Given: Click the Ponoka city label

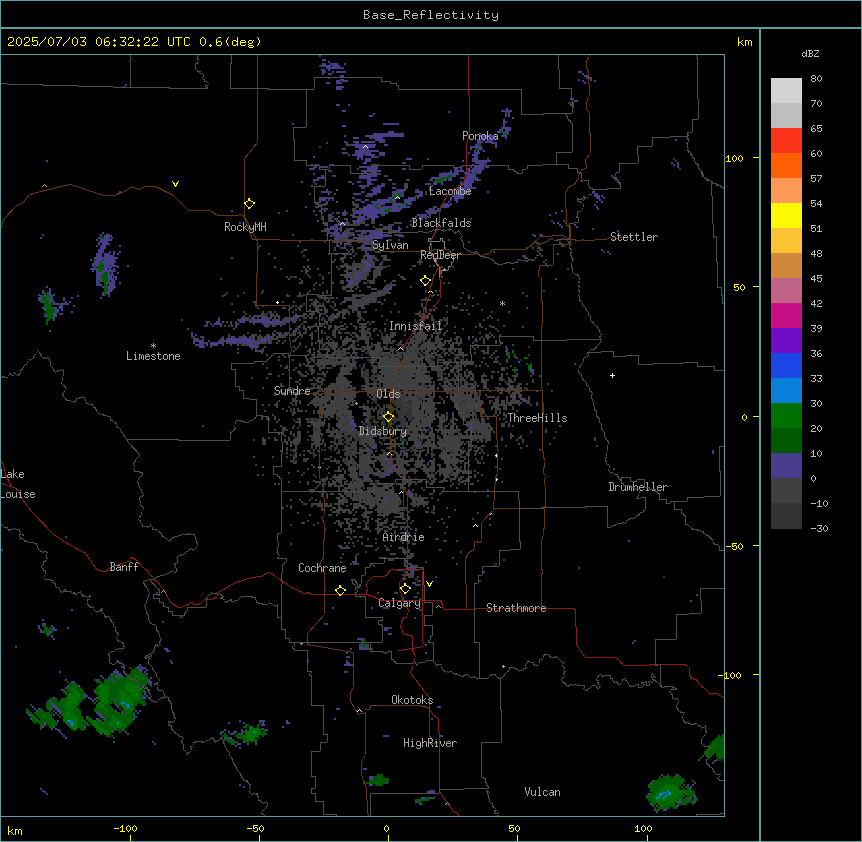Looking at the screenshot, I should [480, 136].
